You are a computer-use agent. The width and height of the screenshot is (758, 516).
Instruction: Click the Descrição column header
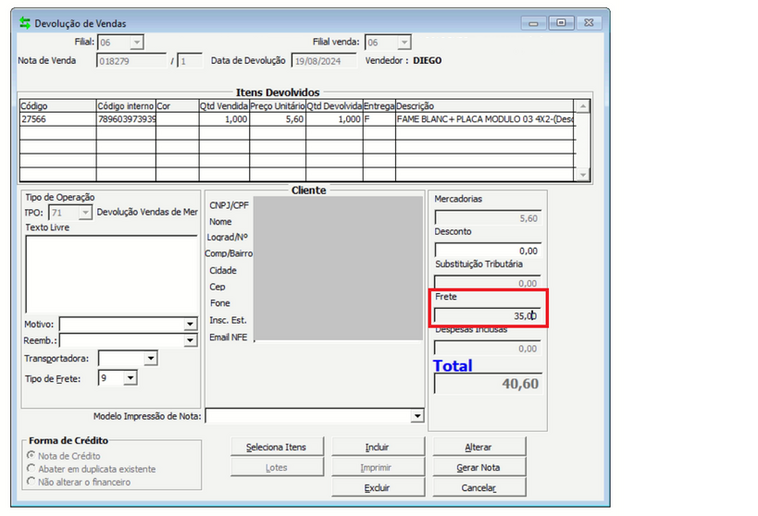pyautogui.click(x=484, y=106)
